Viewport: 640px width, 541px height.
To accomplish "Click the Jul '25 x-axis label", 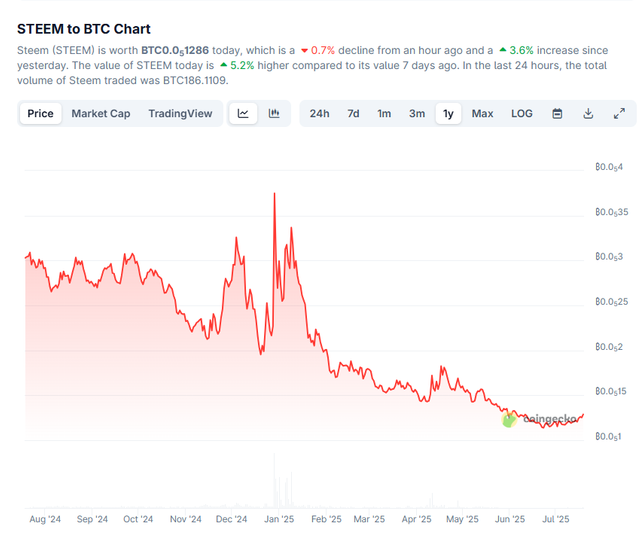I will pyautogui.click(x=556, y=519).
